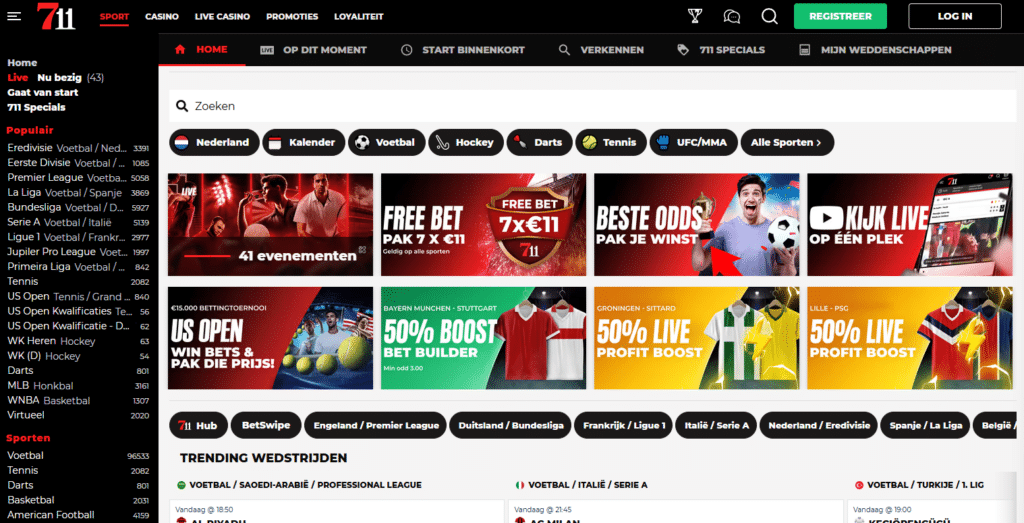
Task: Filter by Engeland / Premier League
Action: (376, 426)
